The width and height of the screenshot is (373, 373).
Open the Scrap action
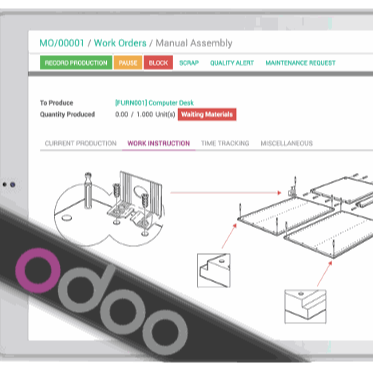tap(189, 63)
